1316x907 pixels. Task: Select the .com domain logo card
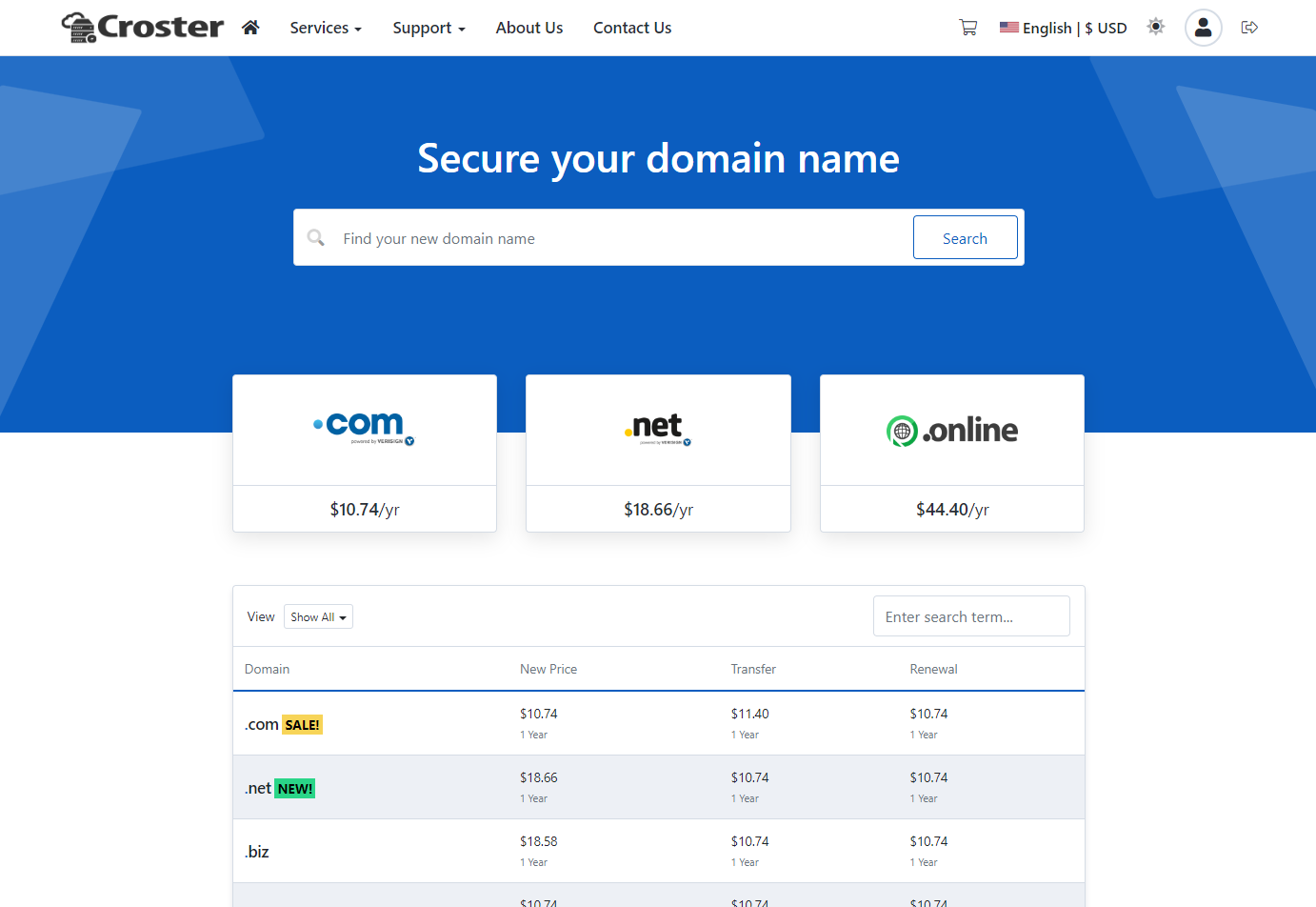point(365,431)
